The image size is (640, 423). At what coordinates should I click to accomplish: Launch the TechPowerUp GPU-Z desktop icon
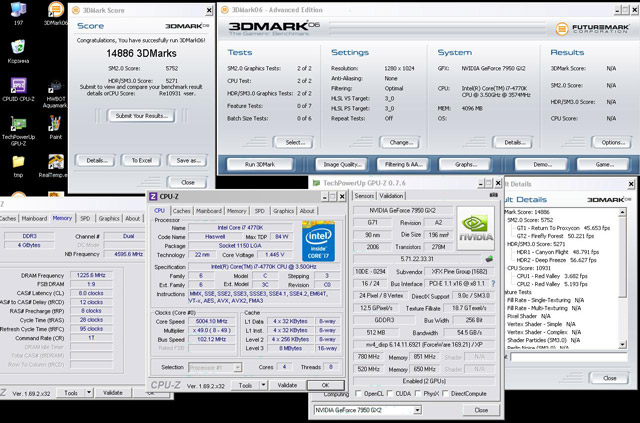[18, 124]
